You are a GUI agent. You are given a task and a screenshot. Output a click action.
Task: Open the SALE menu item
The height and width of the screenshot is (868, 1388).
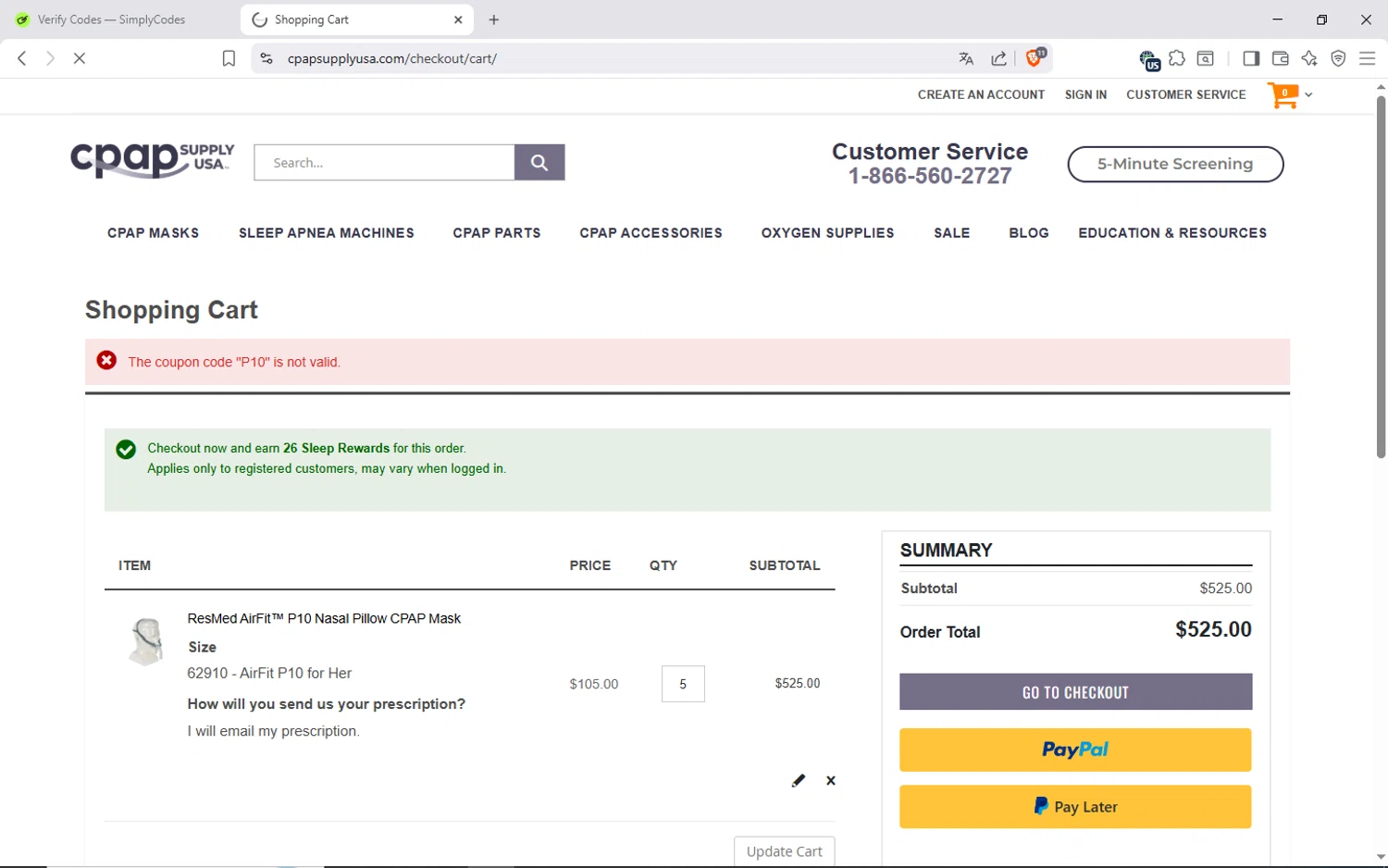[952, 233]
